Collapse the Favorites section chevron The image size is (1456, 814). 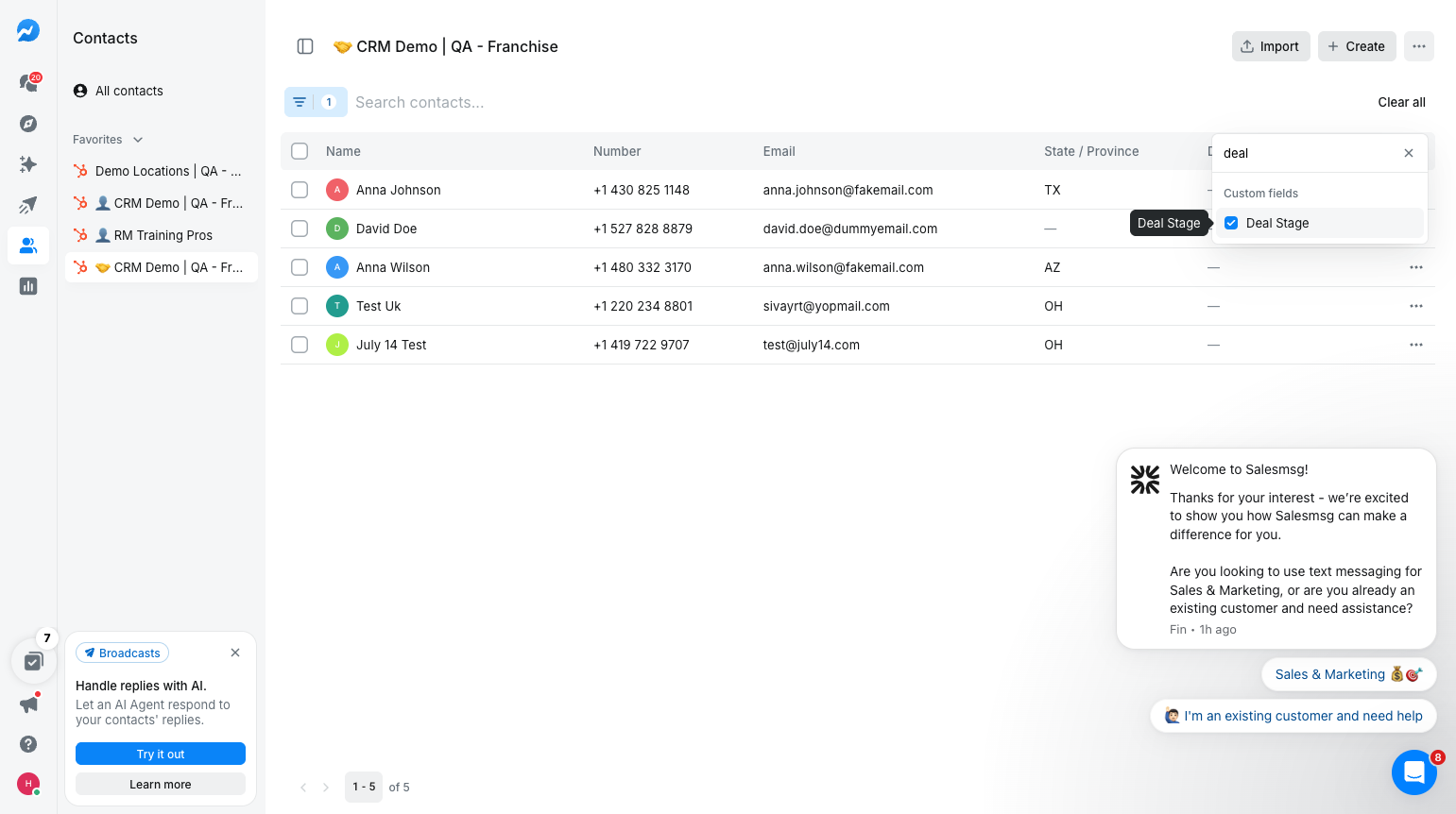138,140
